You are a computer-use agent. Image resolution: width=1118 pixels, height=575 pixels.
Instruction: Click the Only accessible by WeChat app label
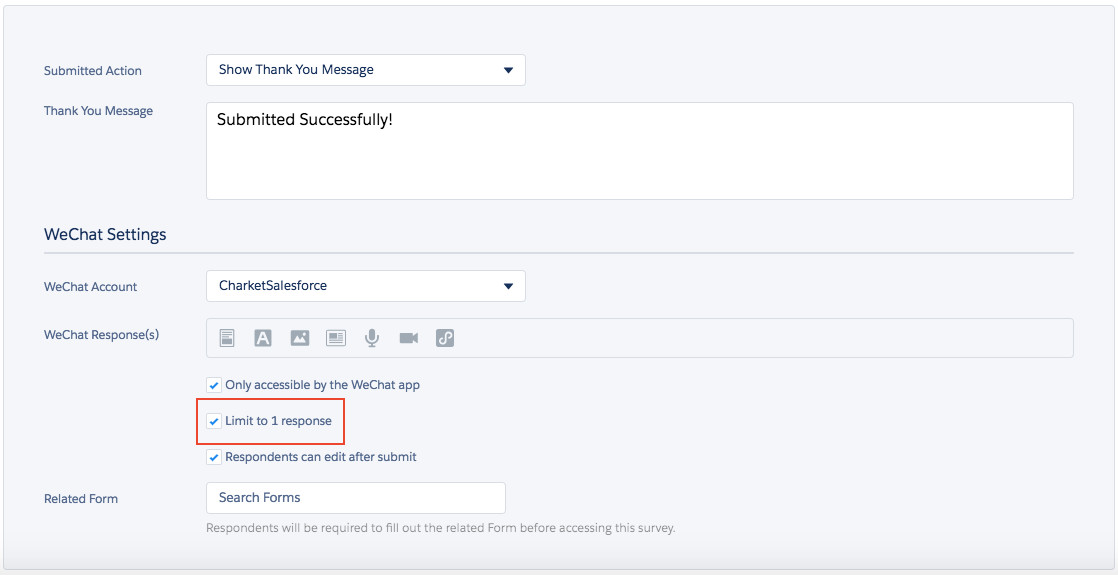tap(322, 385)
